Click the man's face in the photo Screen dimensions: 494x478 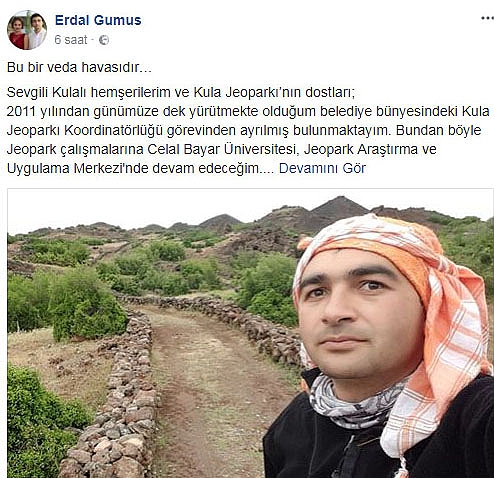click(358, 317)
